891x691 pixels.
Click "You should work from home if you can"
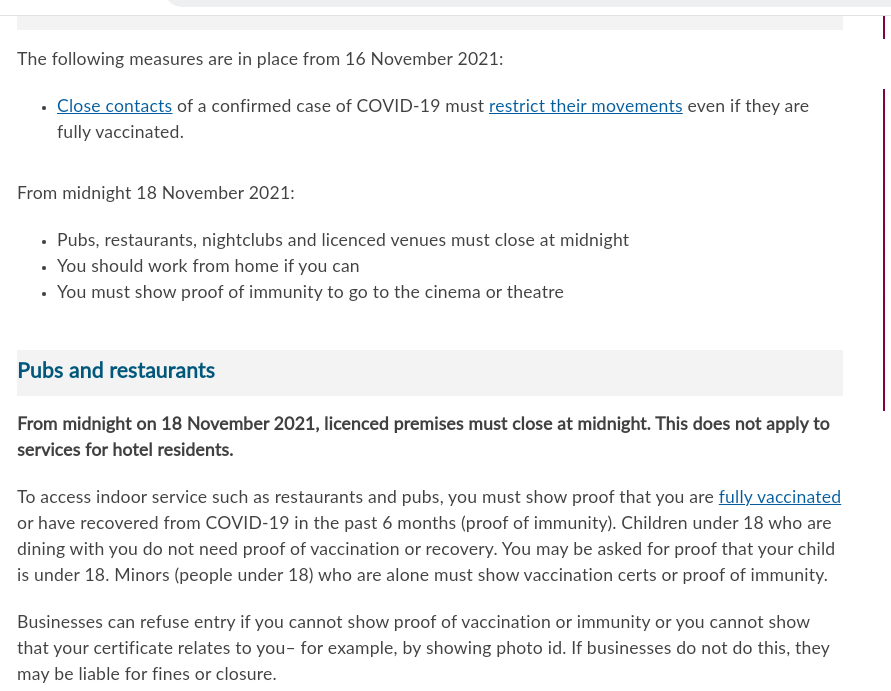pyautogui.click(x=208, y=267)
